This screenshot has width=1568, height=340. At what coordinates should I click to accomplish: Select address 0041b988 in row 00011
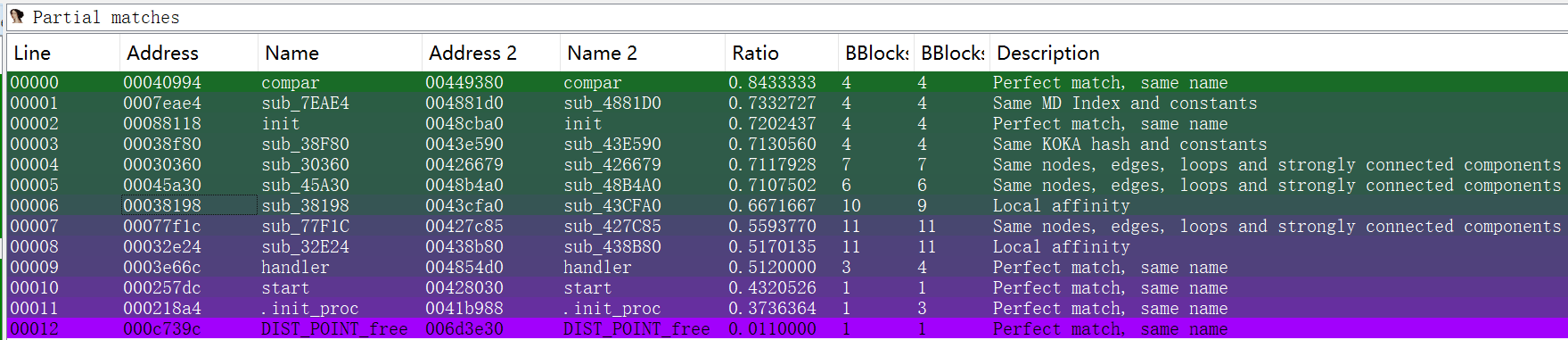(x=464, y=309)
